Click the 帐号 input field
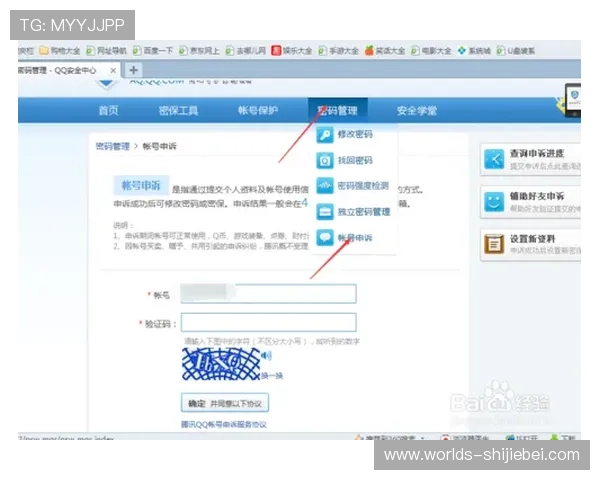The width and height of the screenshot is (600, 480). pos(269,294)
